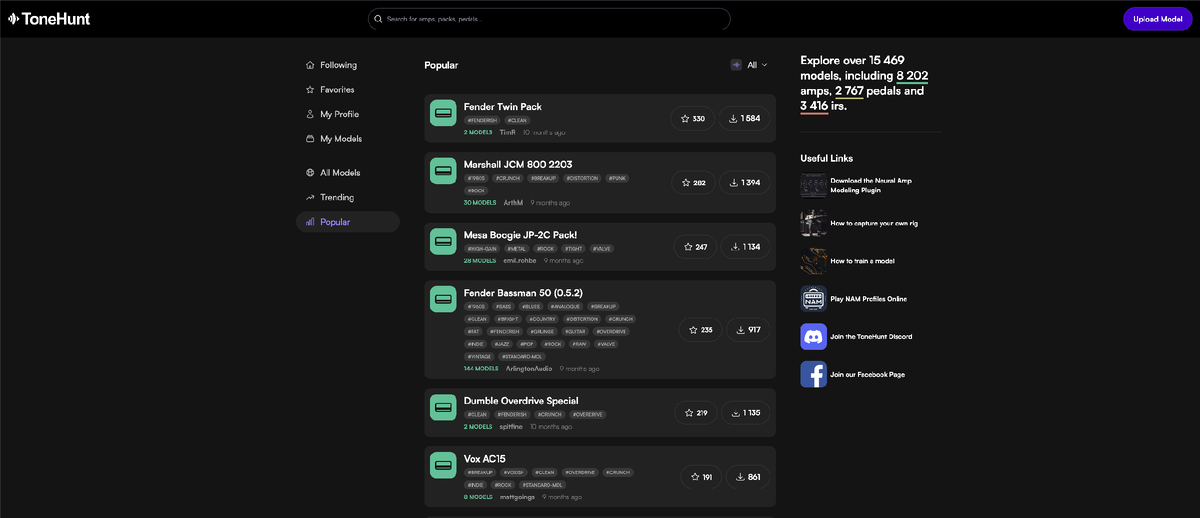The image size is (1200, 518).
Task: Click the Mesa Boogie JP-2C Pack amp icon
Action: click(443, 241)
